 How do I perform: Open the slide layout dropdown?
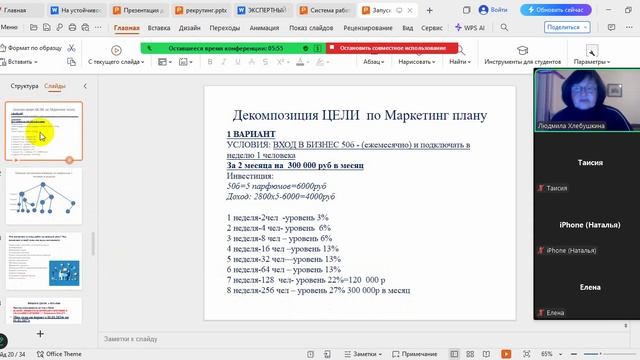pos(164,62)
